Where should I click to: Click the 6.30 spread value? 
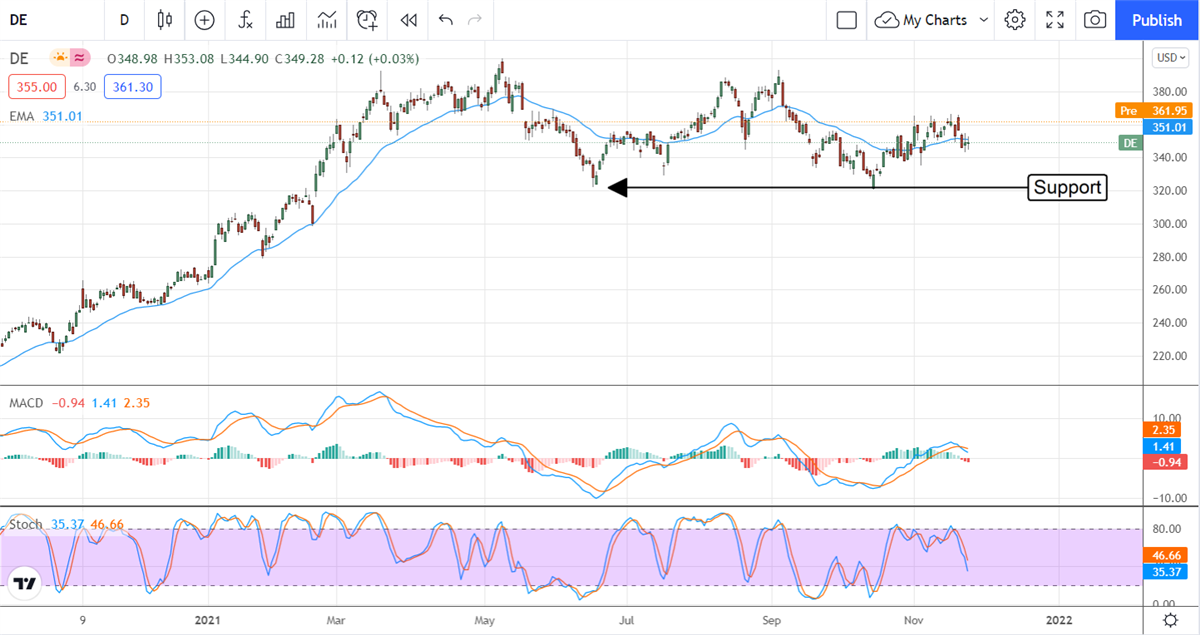pos(83,87)
